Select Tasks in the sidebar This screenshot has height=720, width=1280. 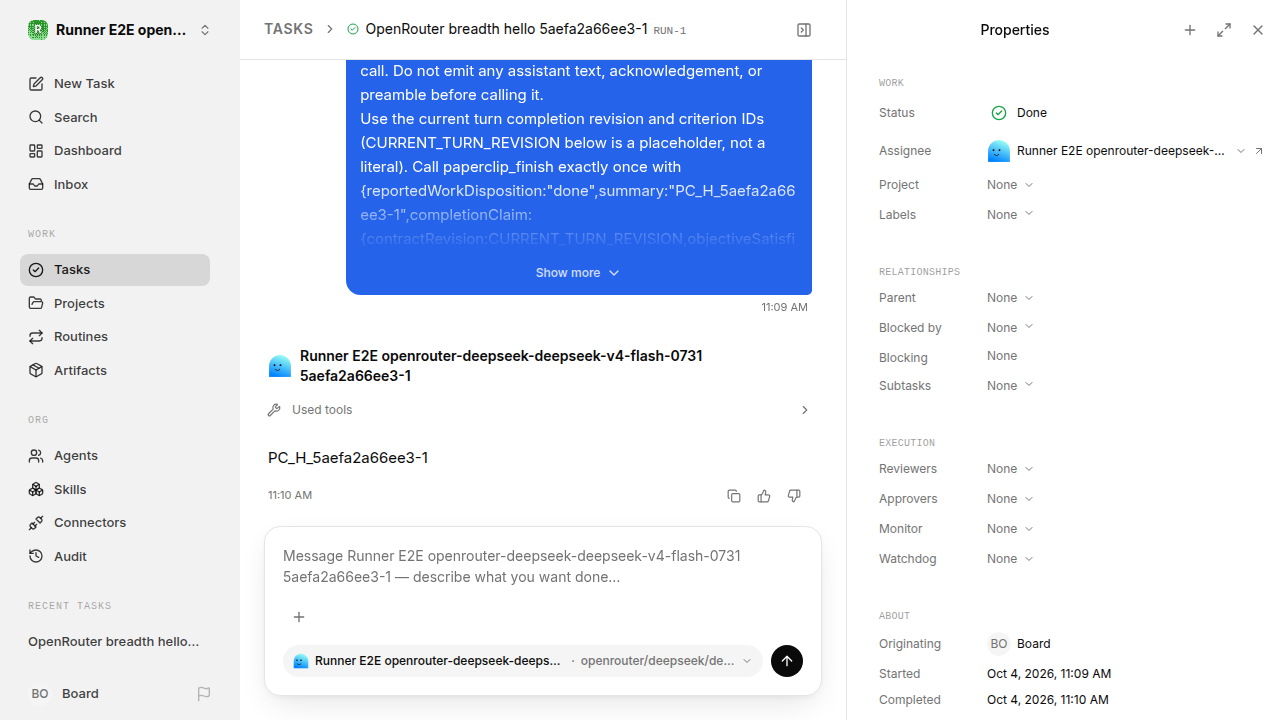click(115, 270)
